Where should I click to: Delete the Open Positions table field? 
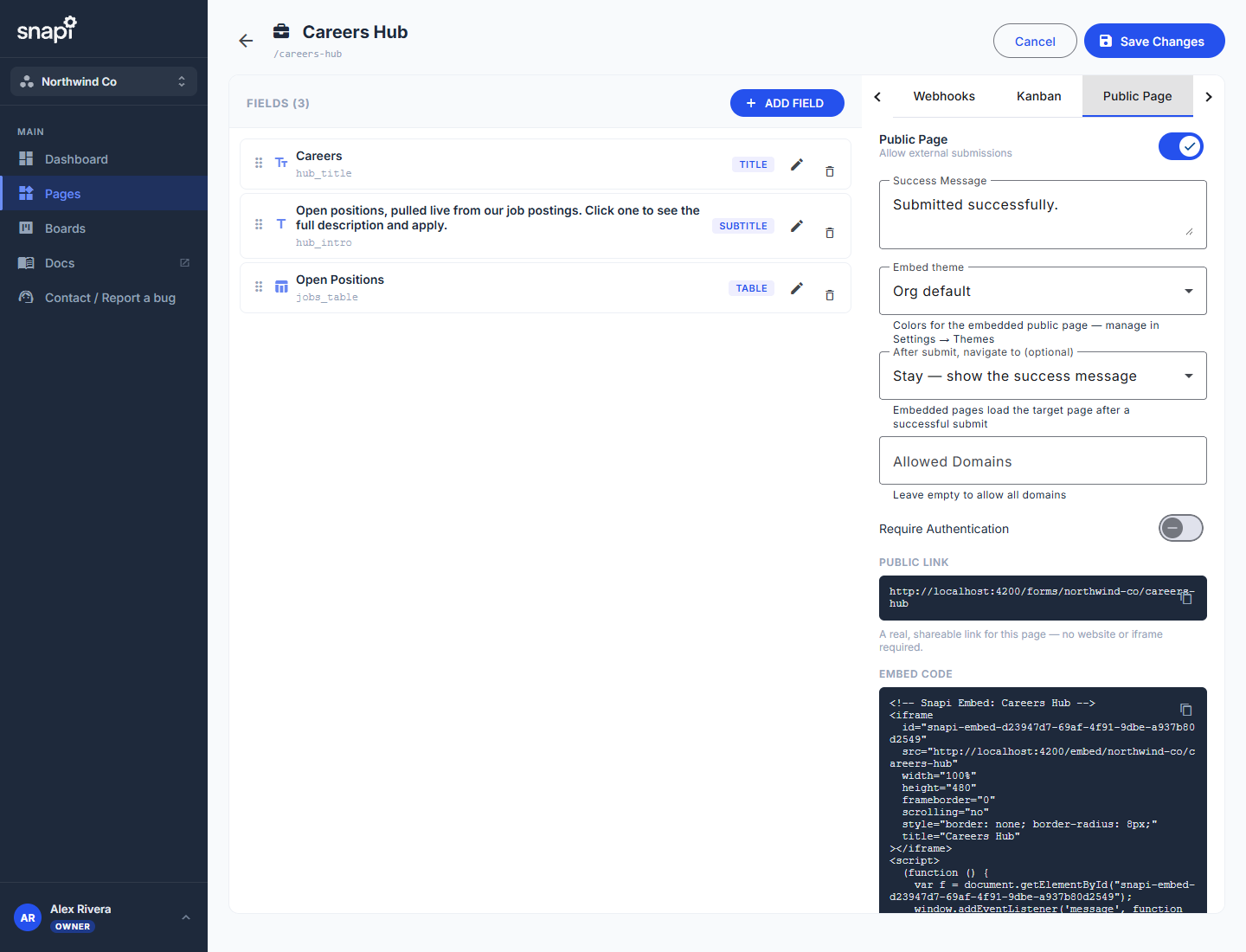click(830, 295)
